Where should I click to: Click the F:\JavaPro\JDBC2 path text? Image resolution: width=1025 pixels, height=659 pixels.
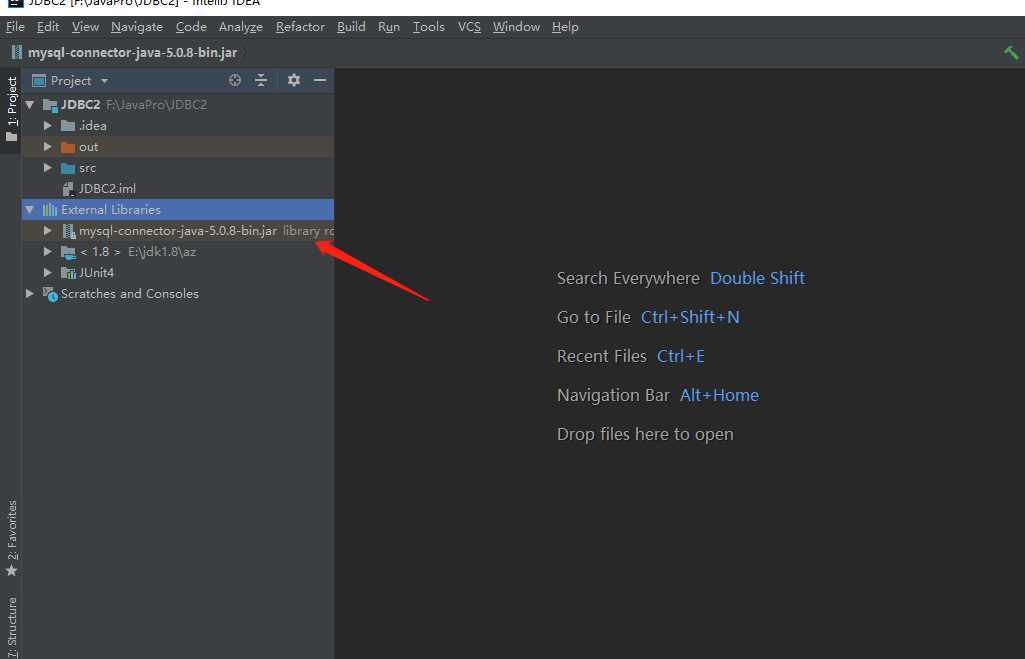[156, 105]
